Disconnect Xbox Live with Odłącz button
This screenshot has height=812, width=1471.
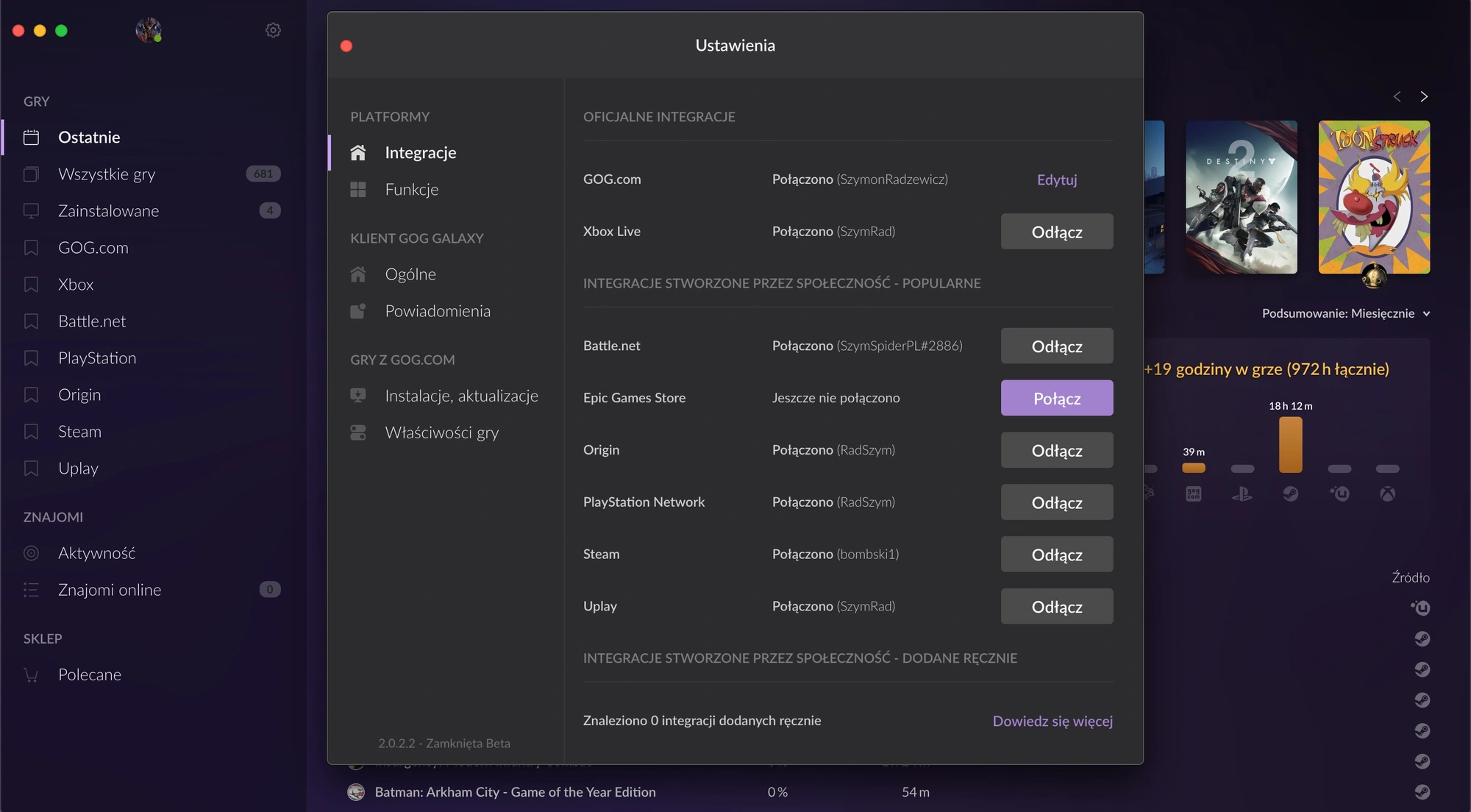[1057, 232]
